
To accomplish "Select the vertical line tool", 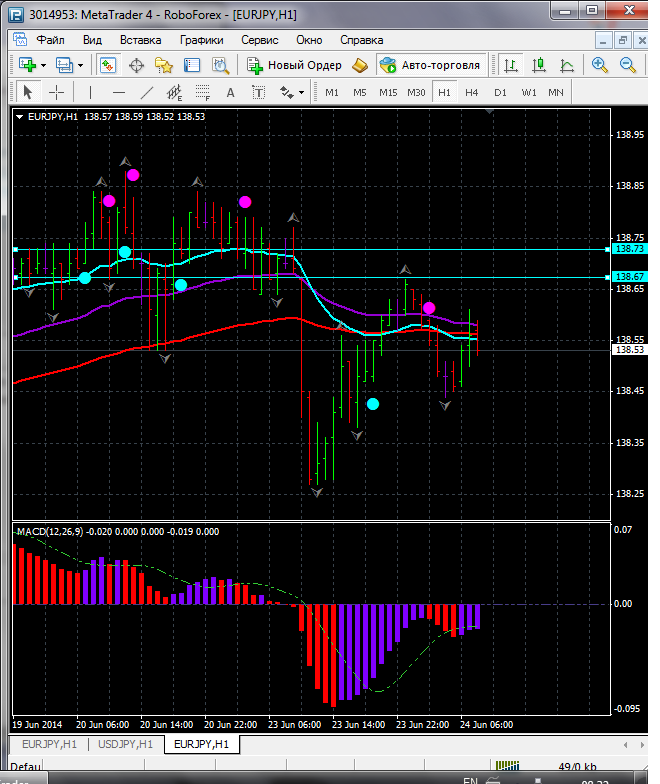I will pos(90,92).
